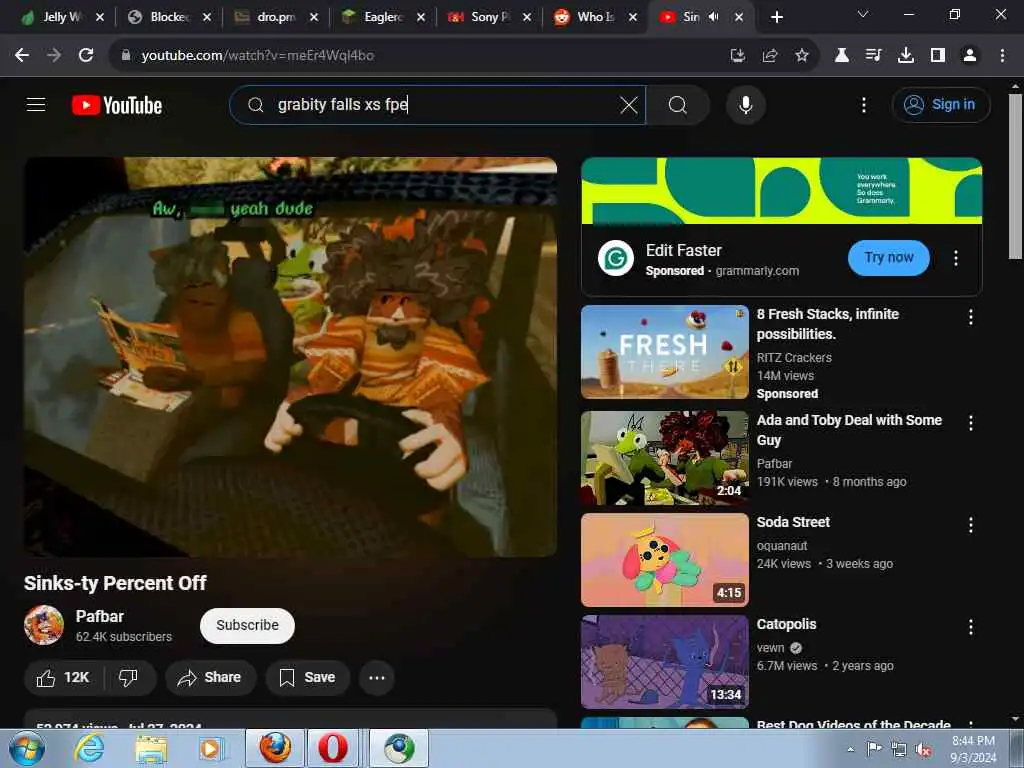1024x768 pixels.
Task: Start voice search with the microphone
Action: point(746,105)
